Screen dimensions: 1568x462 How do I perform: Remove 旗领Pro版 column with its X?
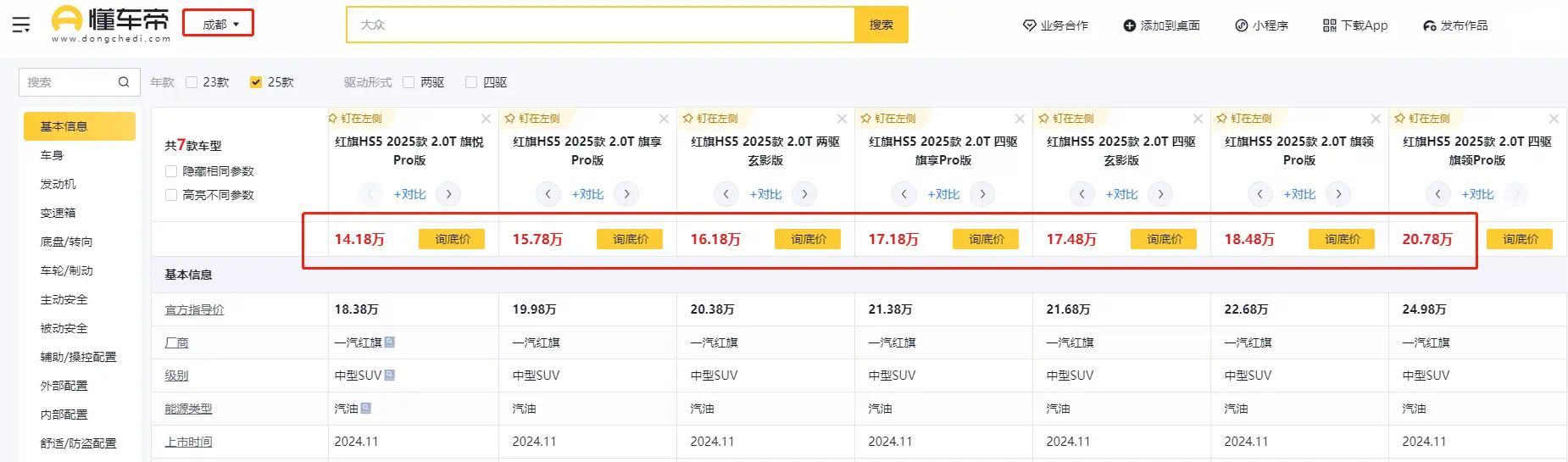point(1376,119)
